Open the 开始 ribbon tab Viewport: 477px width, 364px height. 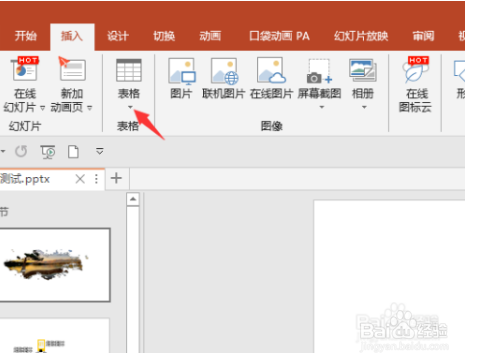[x=25, y=36]
